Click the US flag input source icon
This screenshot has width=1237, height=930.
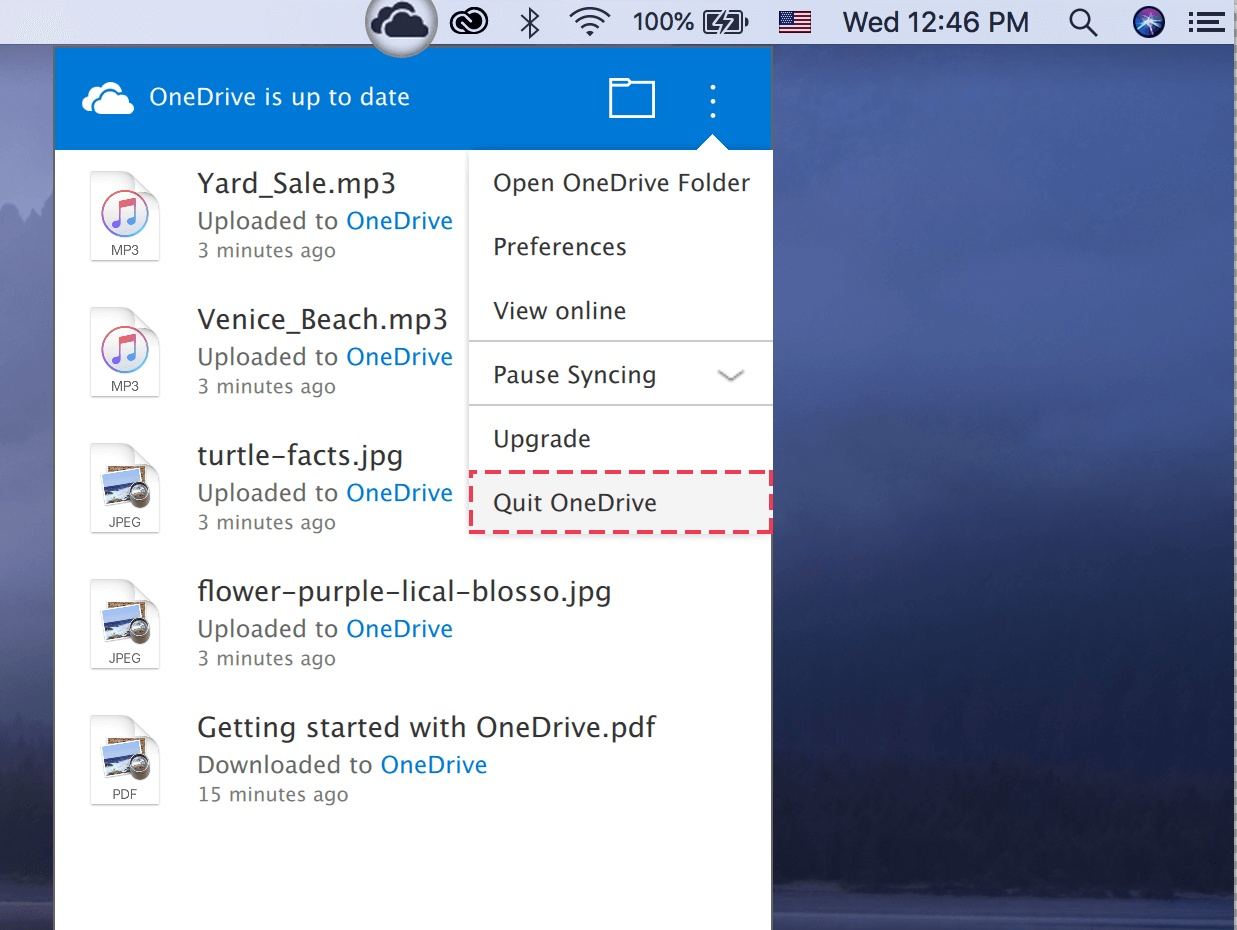pos(795,22)
